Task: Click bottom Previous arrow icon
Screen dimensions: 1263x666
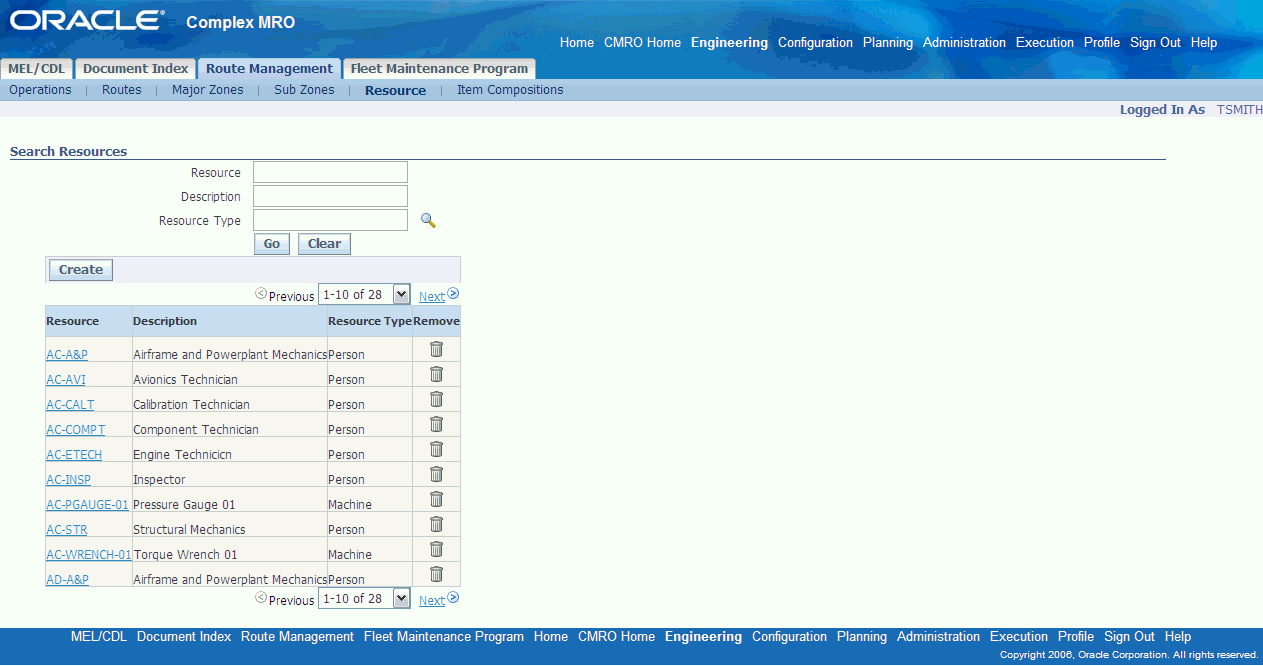Action: [x=261, y=598]
